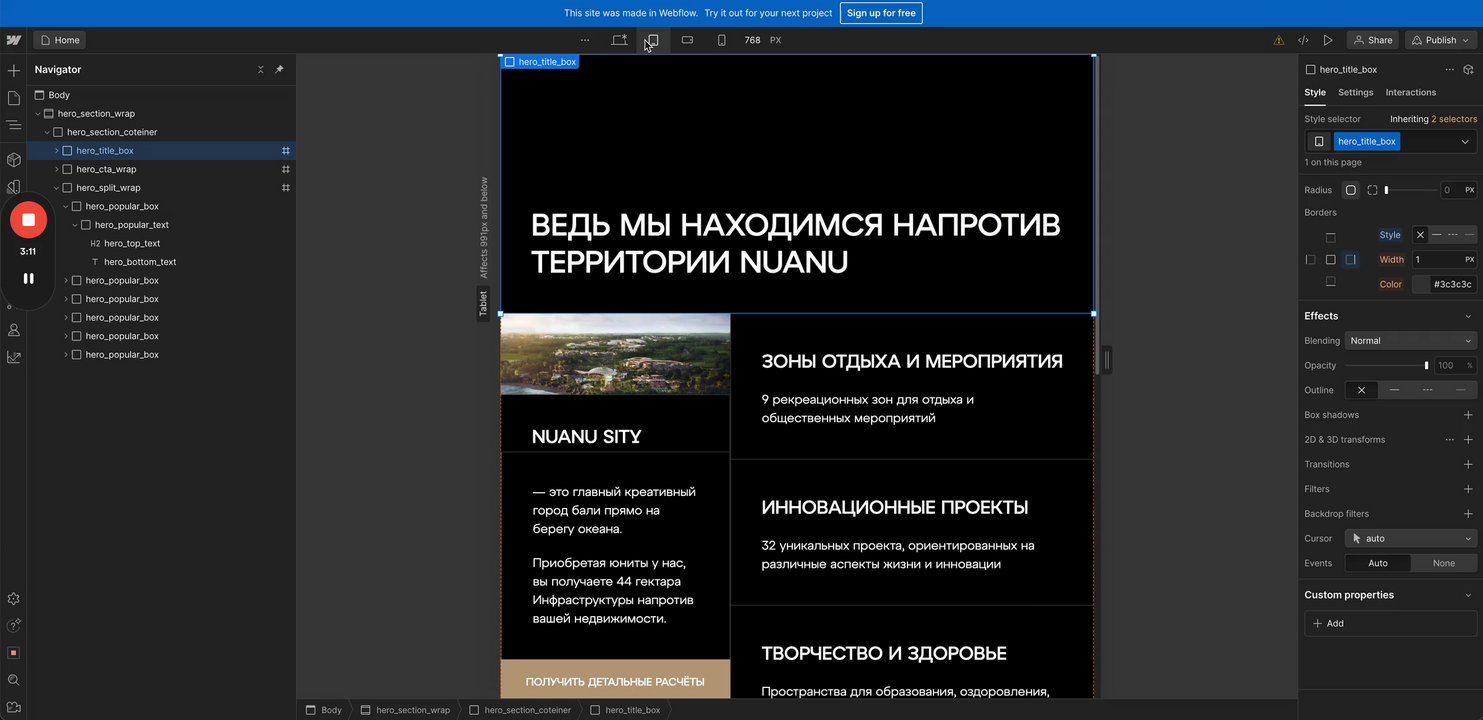Select the tablet breakpoint
This screenshot has height=720, width=1483.
(652, 40)
